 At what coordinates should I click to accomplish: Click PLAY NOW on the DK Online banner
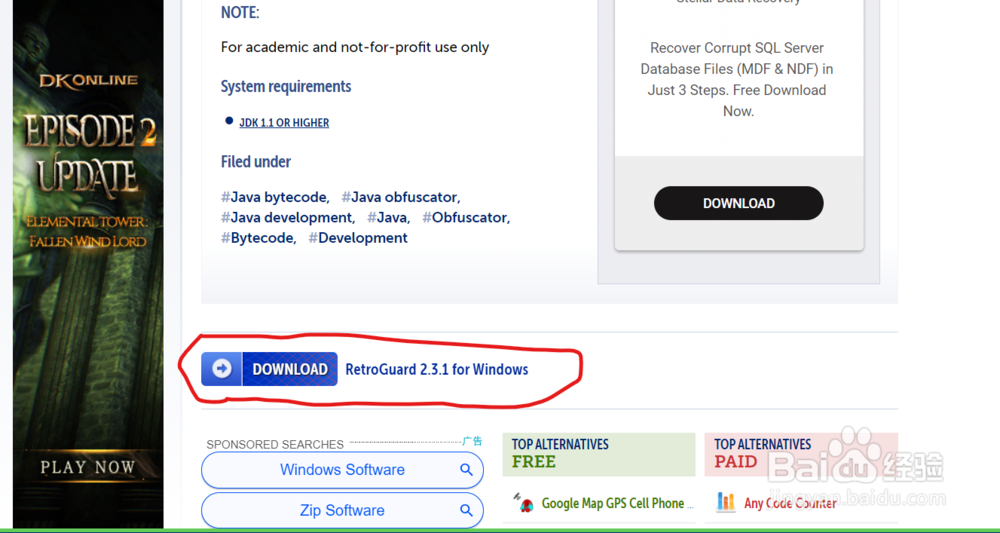pos(88,467)
